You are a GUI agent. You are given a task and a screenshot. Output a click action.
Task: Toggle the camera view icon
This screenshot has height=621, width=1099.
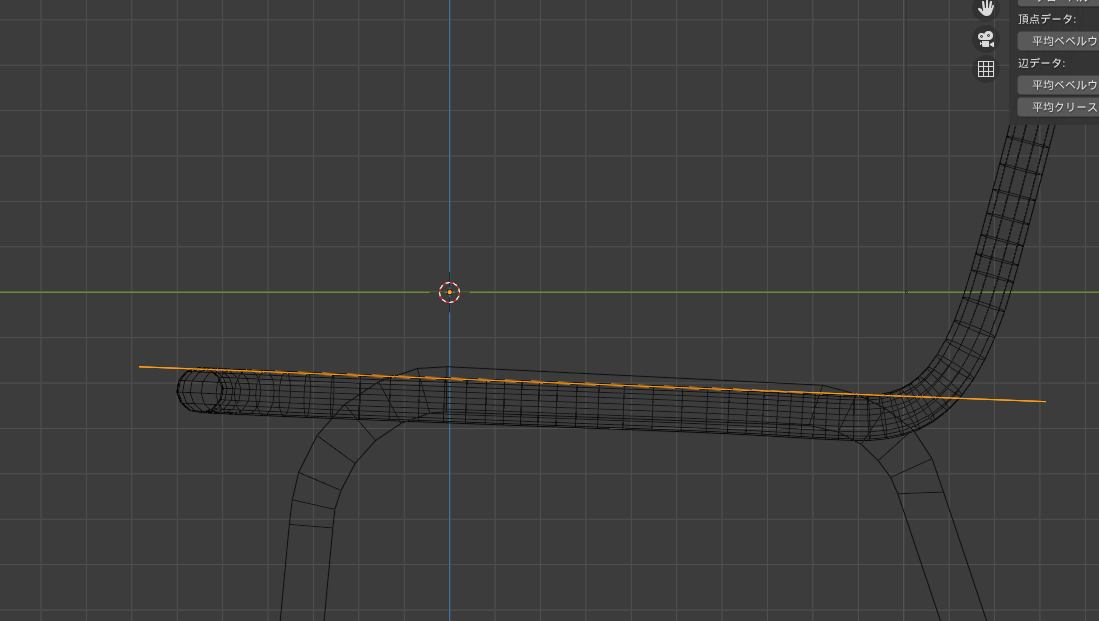986,39
